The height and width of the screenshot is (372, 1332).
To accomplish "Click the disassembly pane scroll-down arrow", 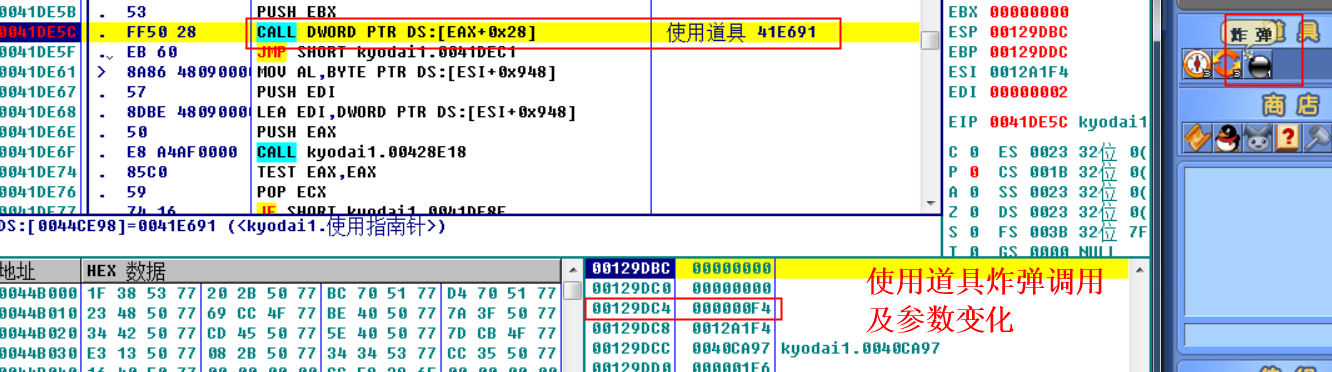I will tap(930, 205).
